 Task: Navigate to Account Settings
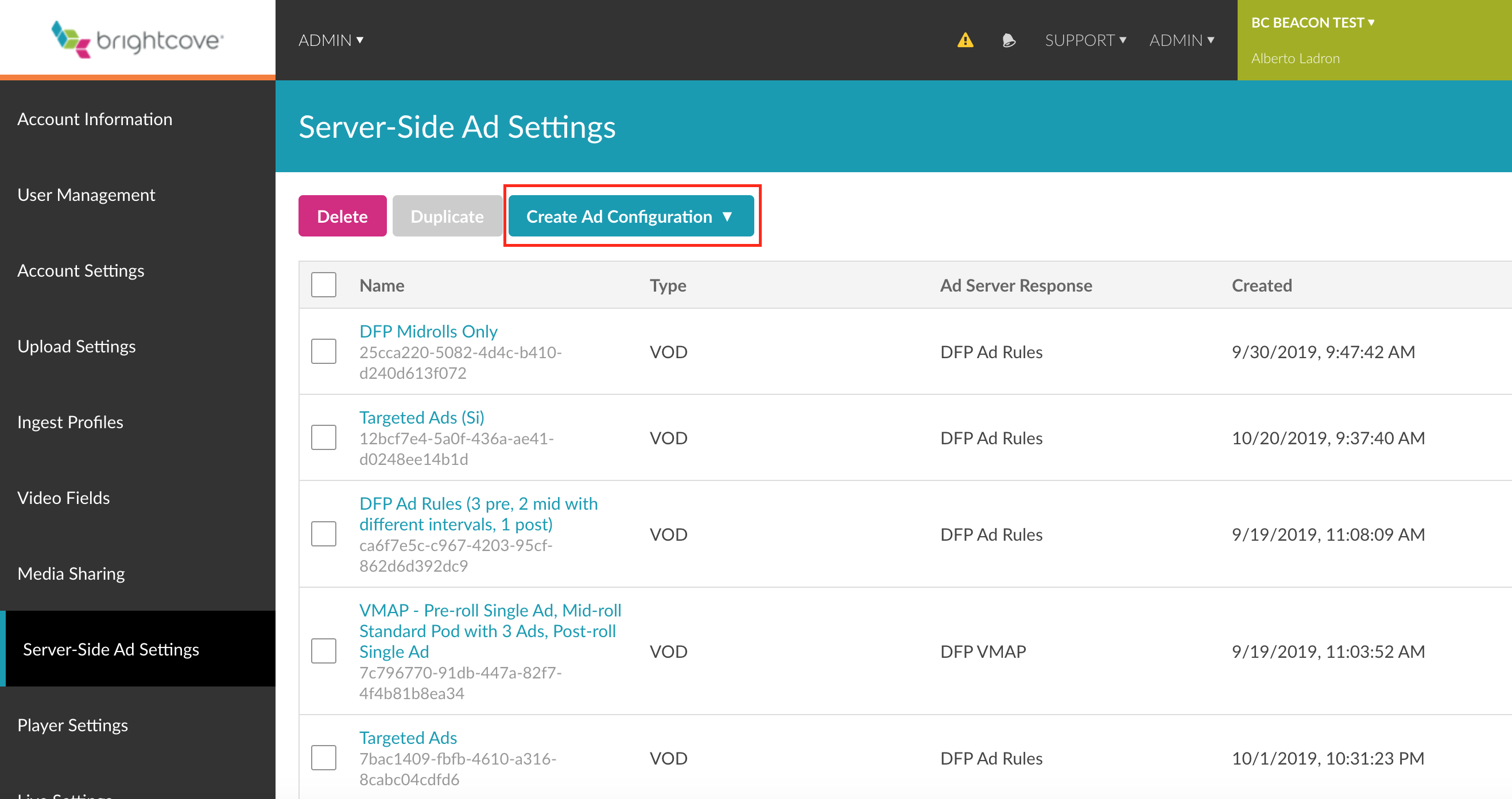tap(80, 270)
